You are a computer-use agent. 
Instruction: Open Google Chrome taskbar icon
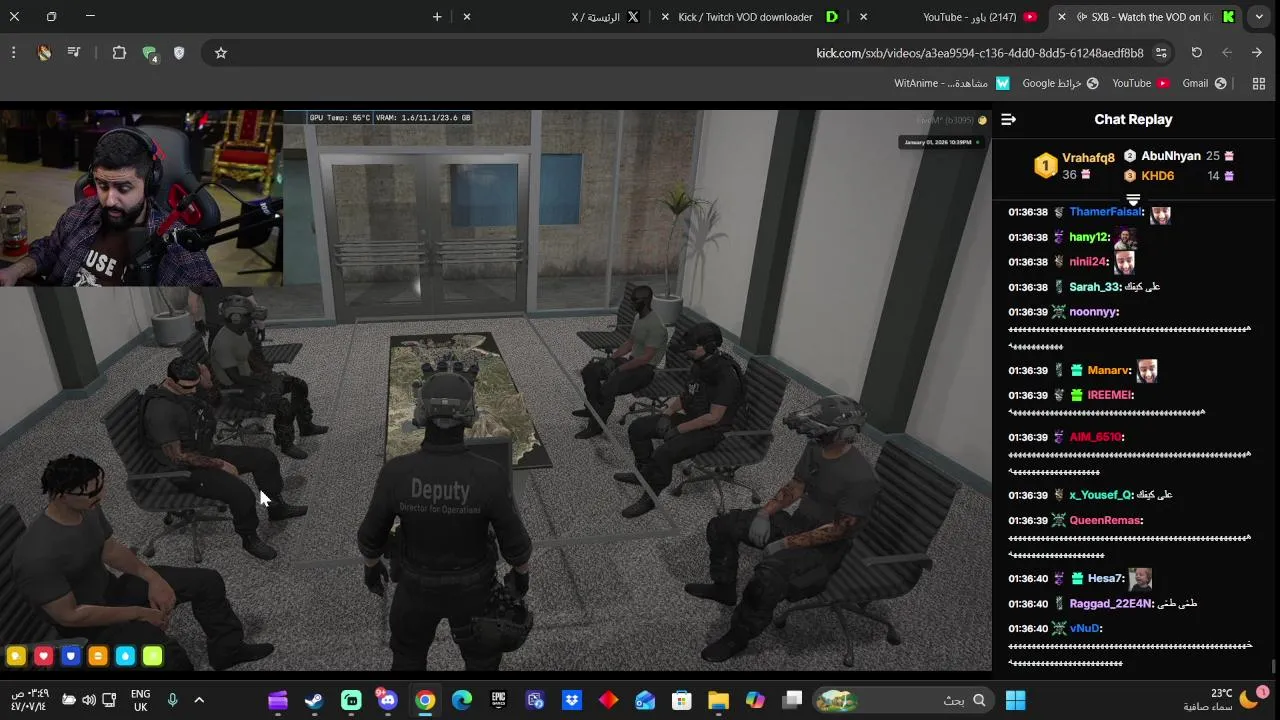tap(425, 700)
